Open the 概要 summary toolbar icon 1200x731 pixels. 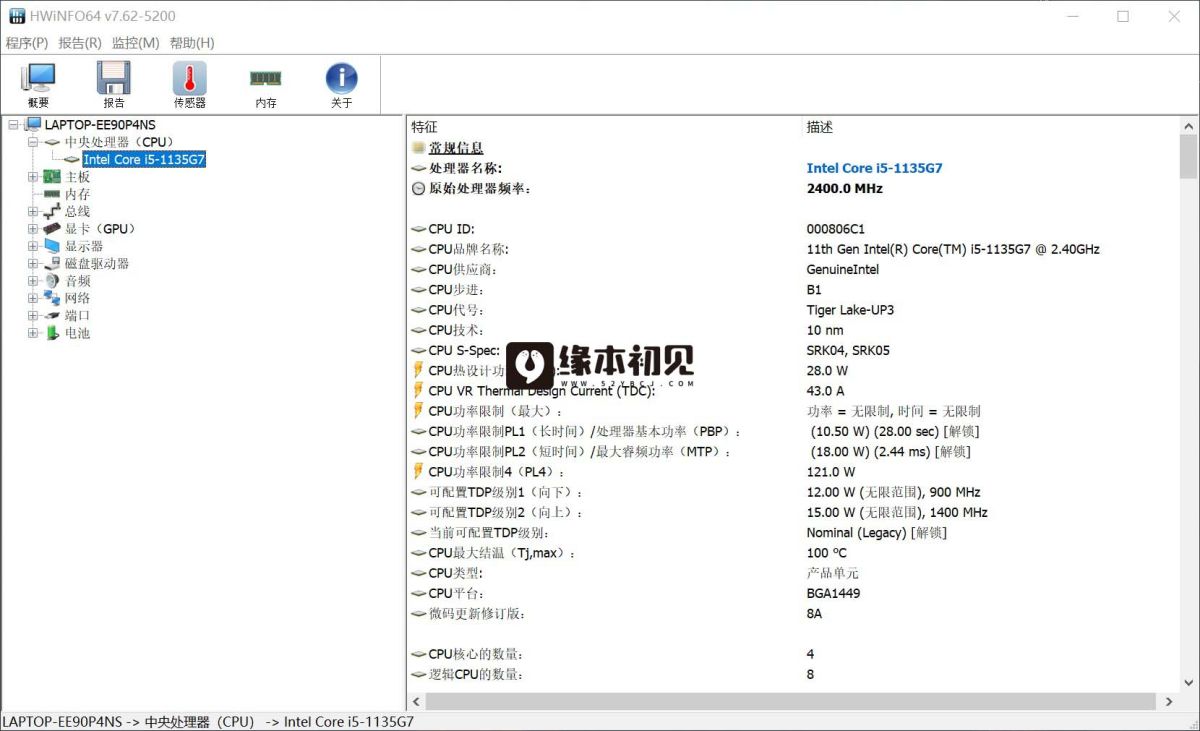(38, 78)
